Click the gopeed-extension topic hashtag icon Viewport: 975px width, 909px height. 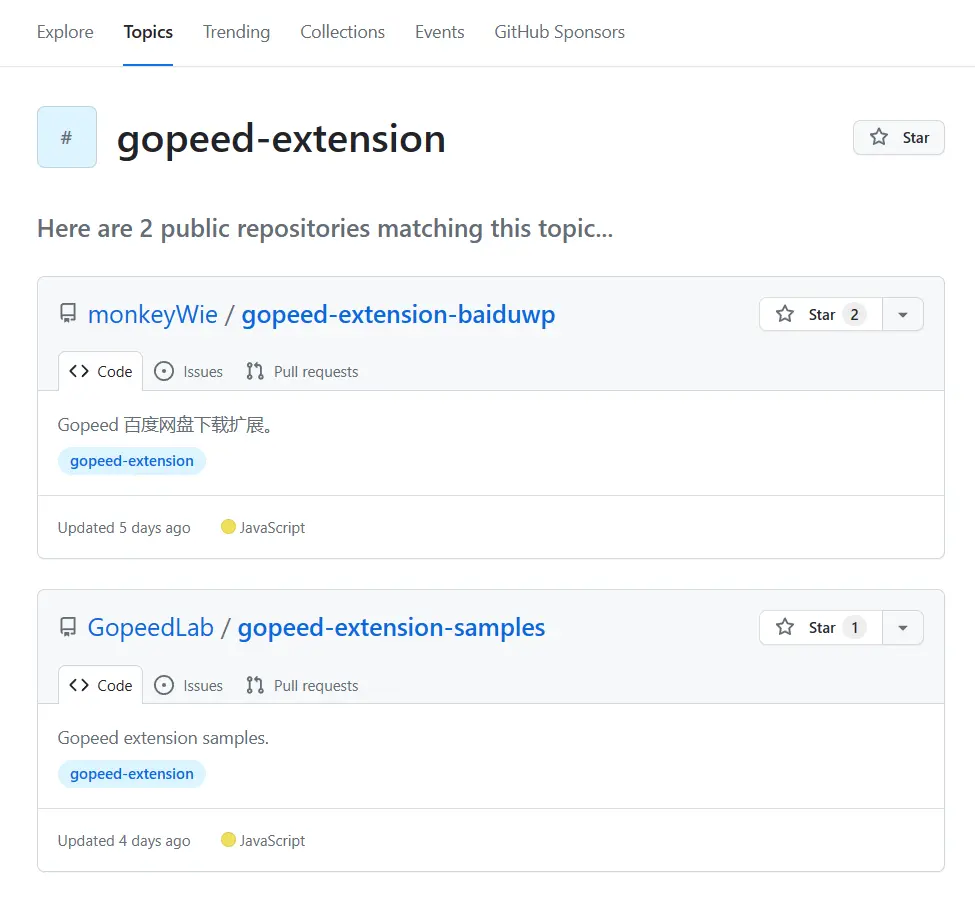[66, 137]
